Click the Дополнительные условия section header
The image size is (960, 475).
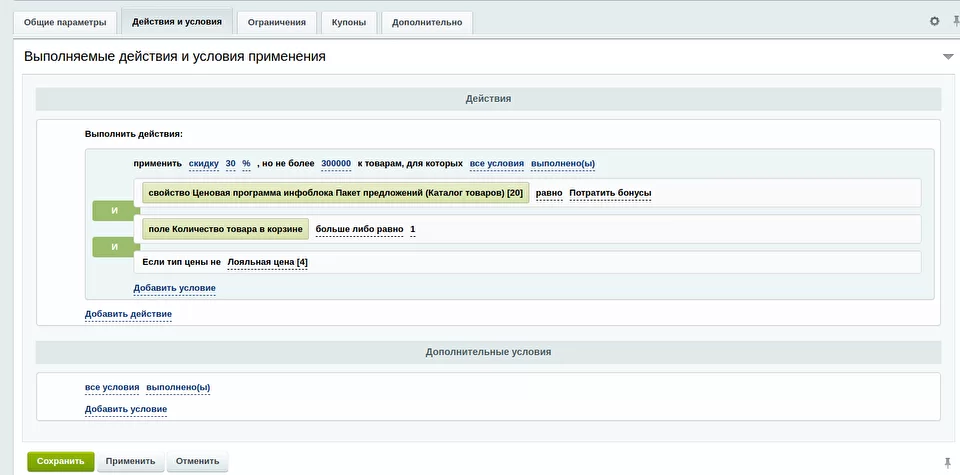488,353
